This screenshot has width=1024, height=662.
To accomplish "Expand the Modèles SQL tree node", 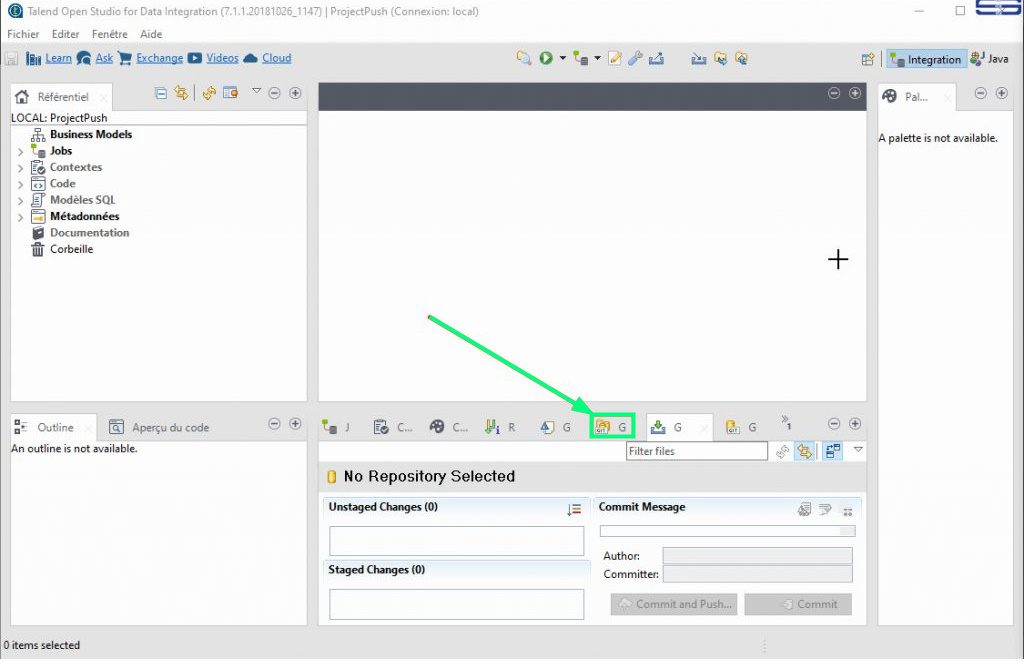I will [20, 200].
